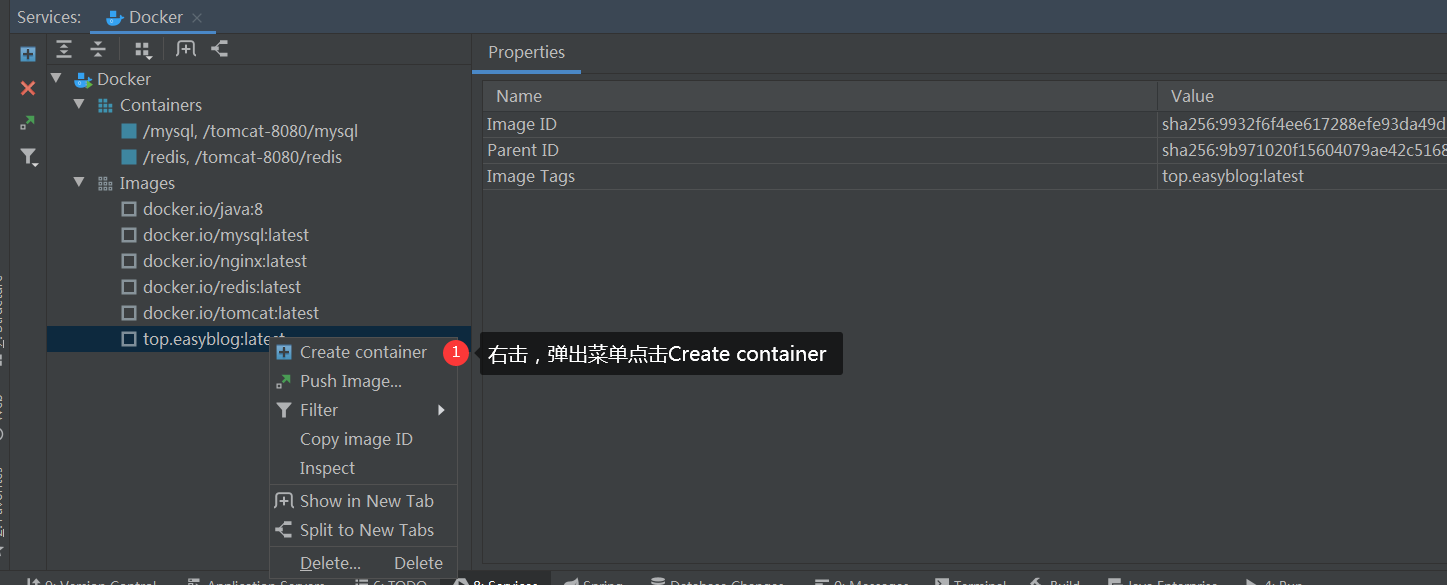Click the Create container plus icon in sidebar

(28, 54)
